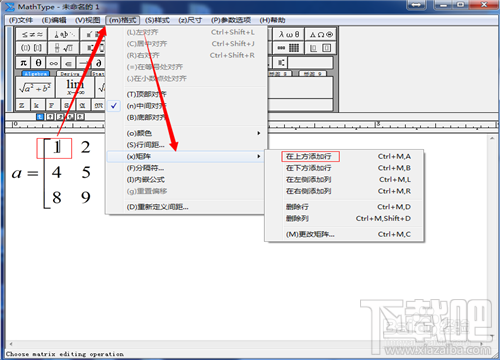
Task: Switch to tab 9 on the right toolbar
Action: tap(312, 74)
